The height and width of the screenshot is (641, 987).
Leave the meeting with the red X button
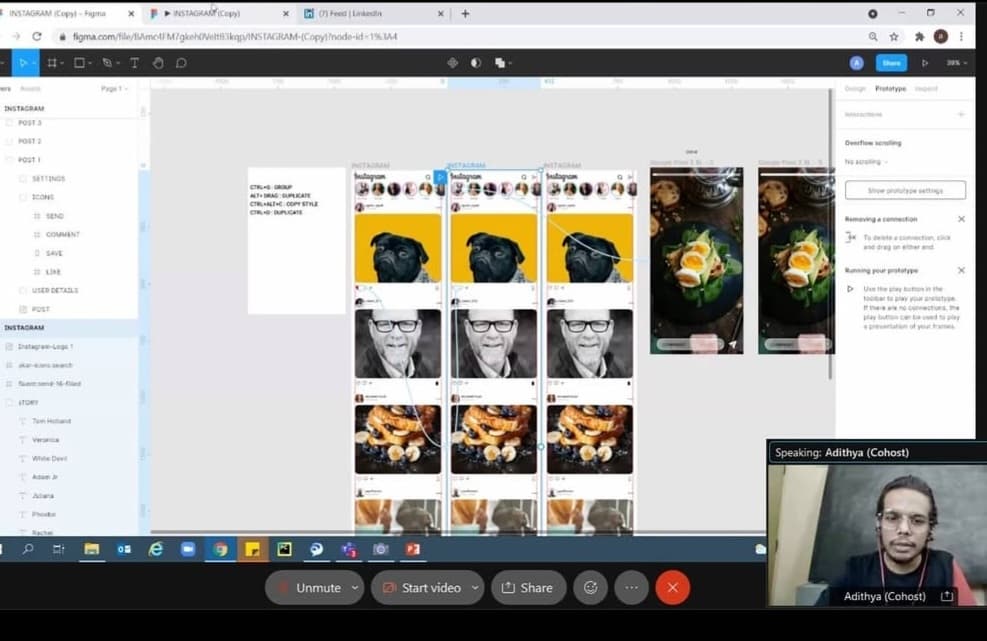(672, 587)
